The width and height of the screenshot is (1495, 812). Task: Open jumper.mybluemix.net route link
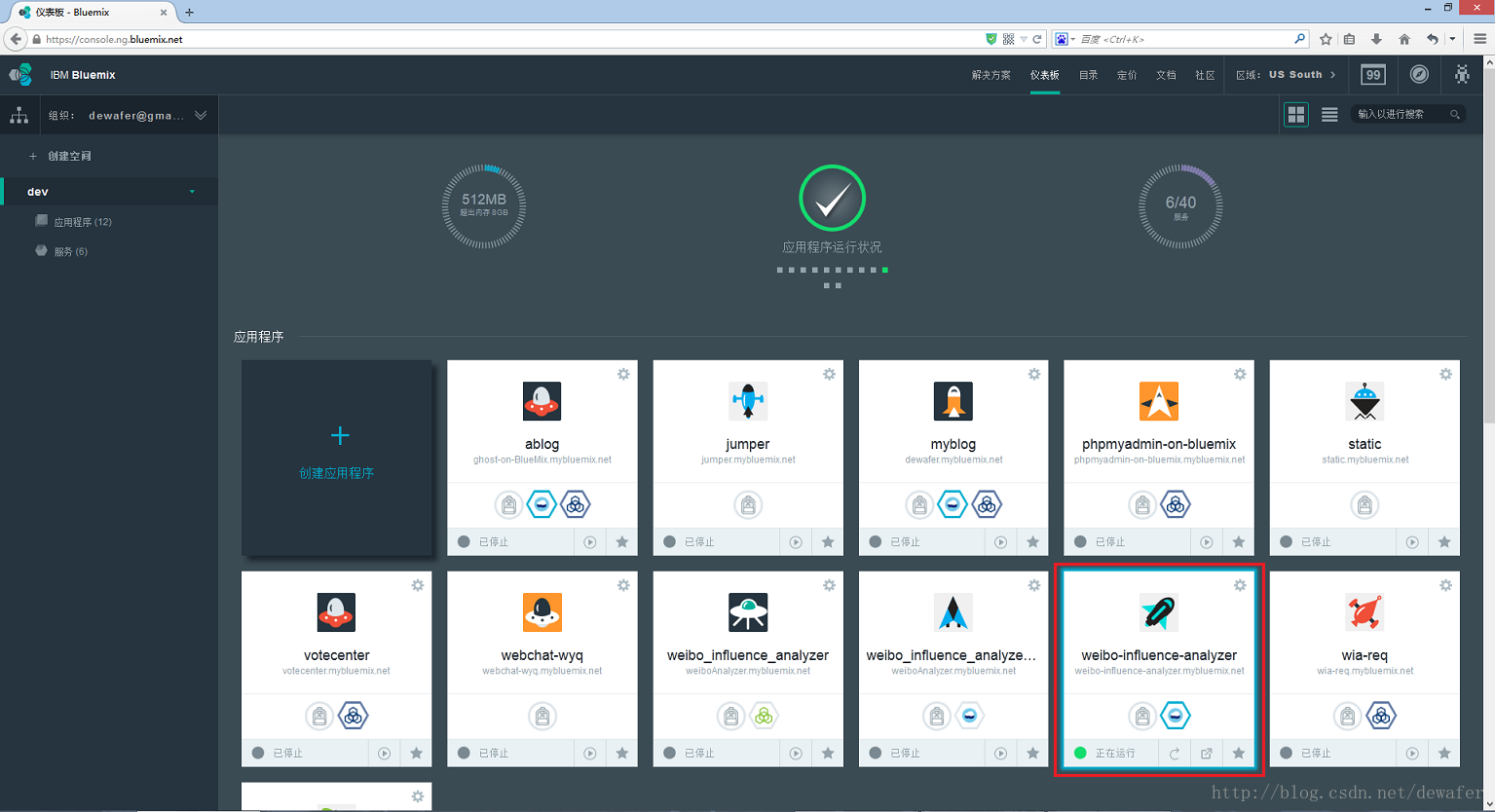(748, 460)
